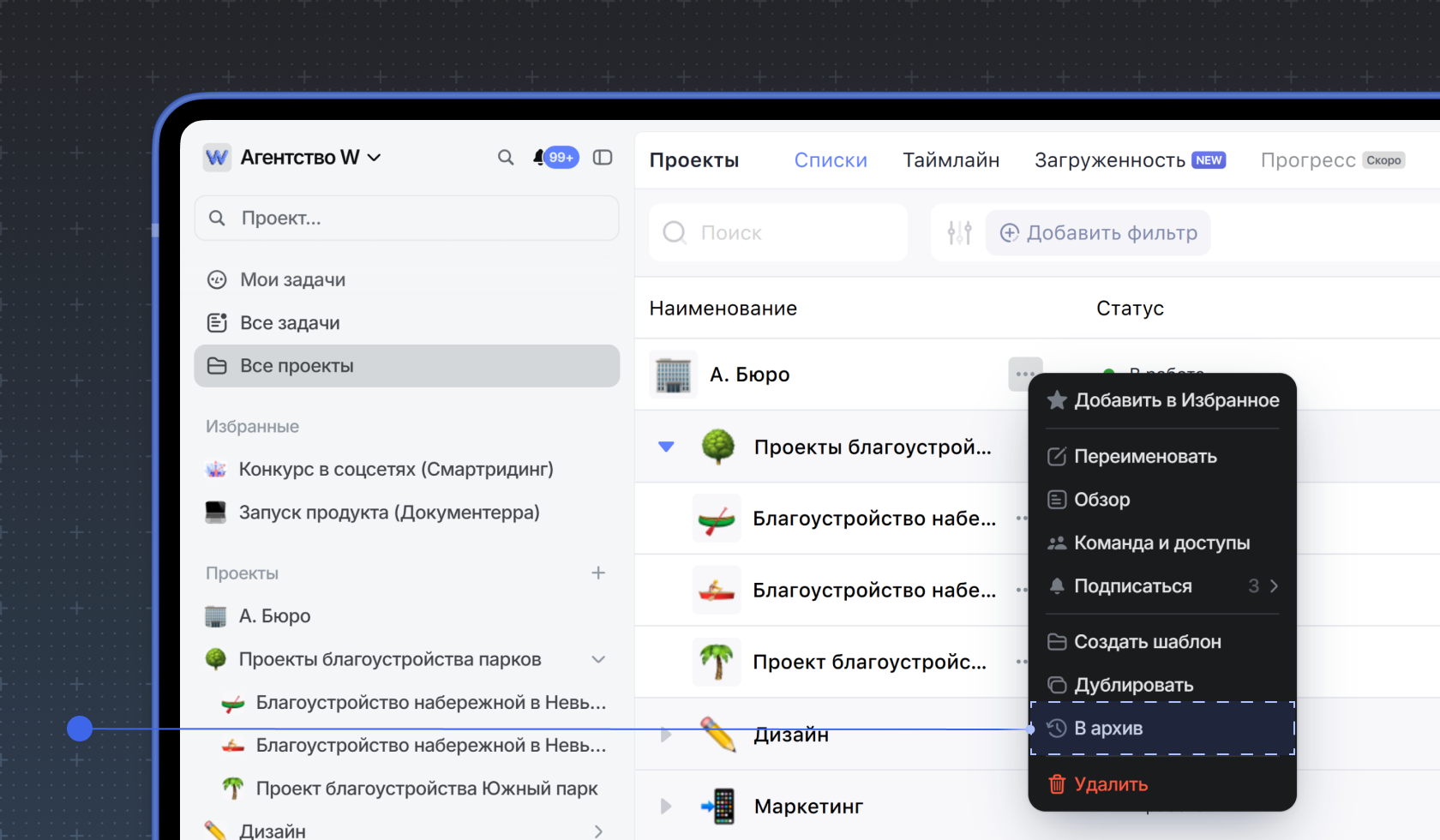Click the Добавить фильтр button
1440x840 pixels.
[1098, 233]
